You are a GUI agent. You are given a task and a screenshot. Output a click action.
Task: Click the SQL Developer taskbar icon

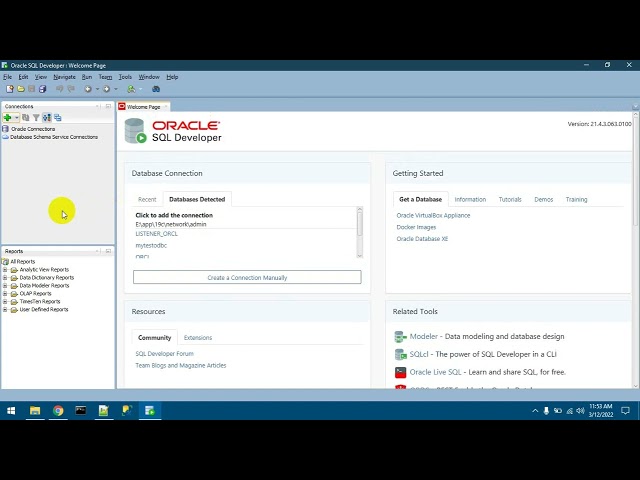click(150, 411)
